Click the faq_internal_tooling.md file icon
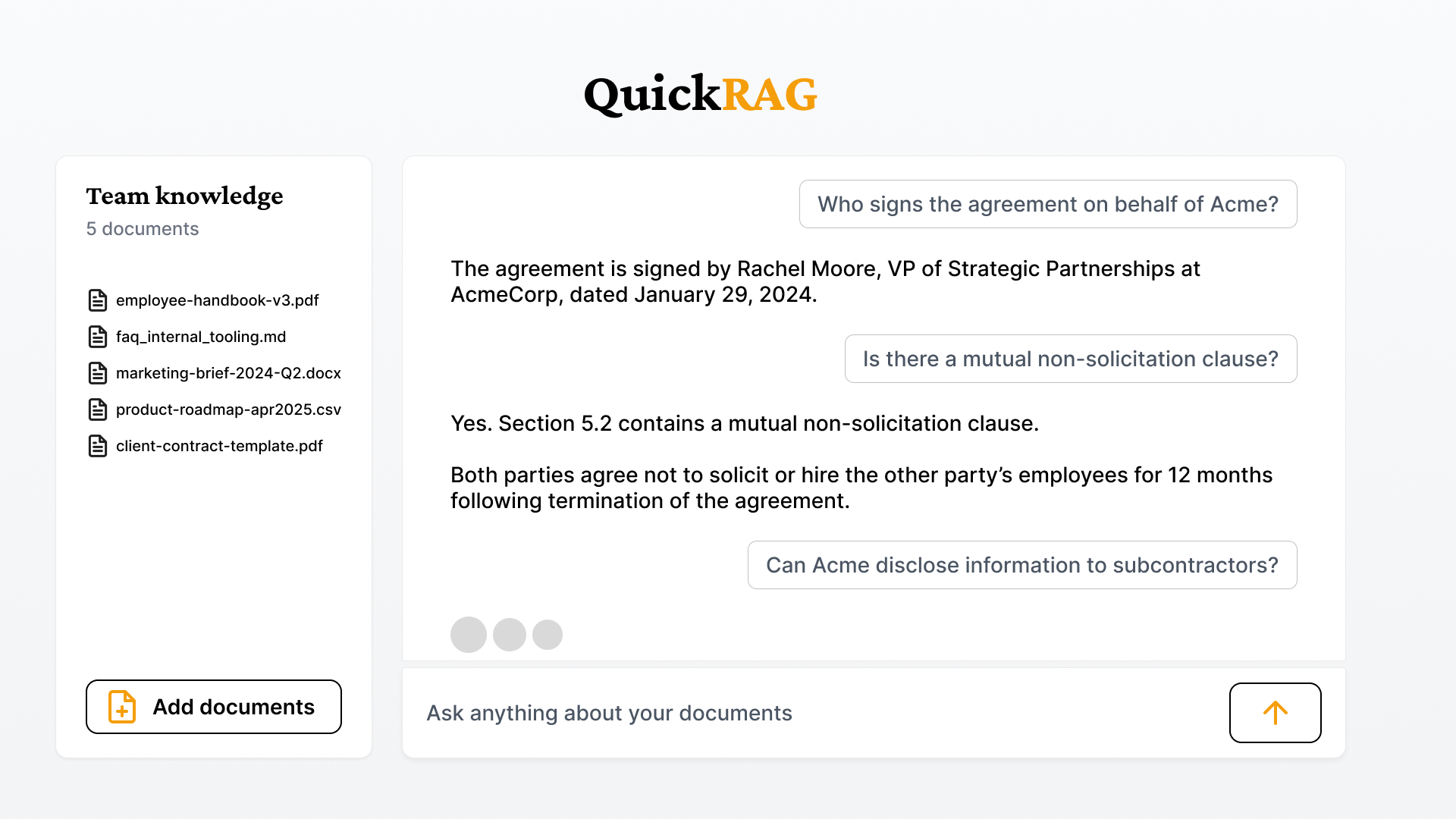The height and width of the screenshot is (819, 1456). [98, 337]
